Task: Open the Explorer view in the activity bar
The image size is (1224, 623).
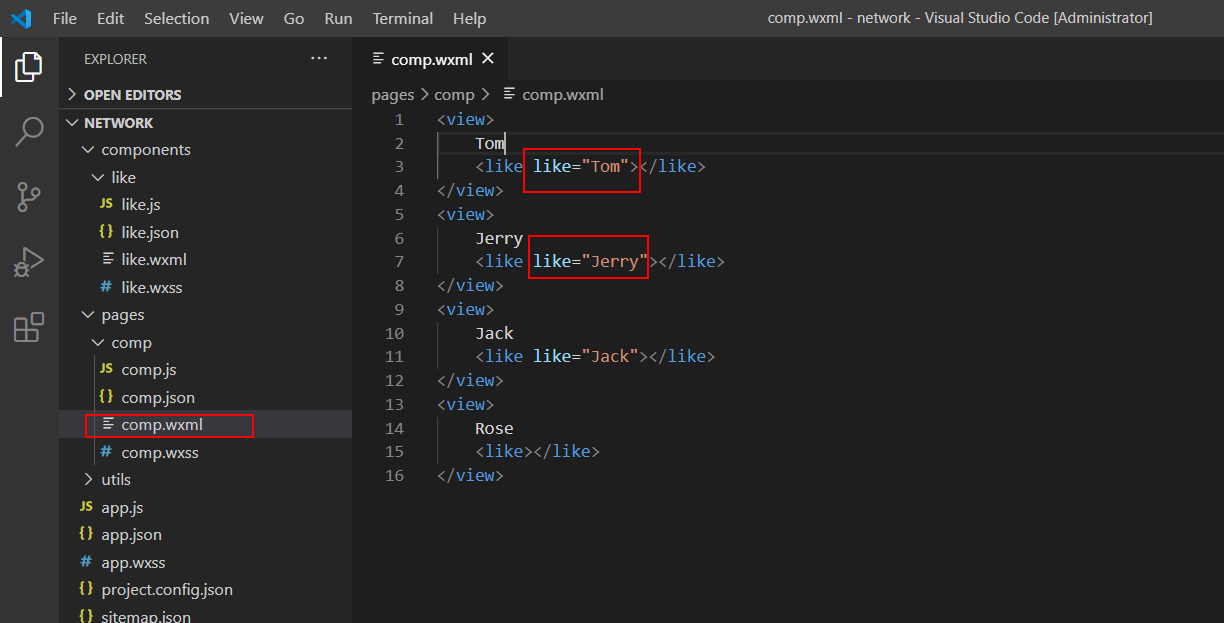Action: click(29, 67)
